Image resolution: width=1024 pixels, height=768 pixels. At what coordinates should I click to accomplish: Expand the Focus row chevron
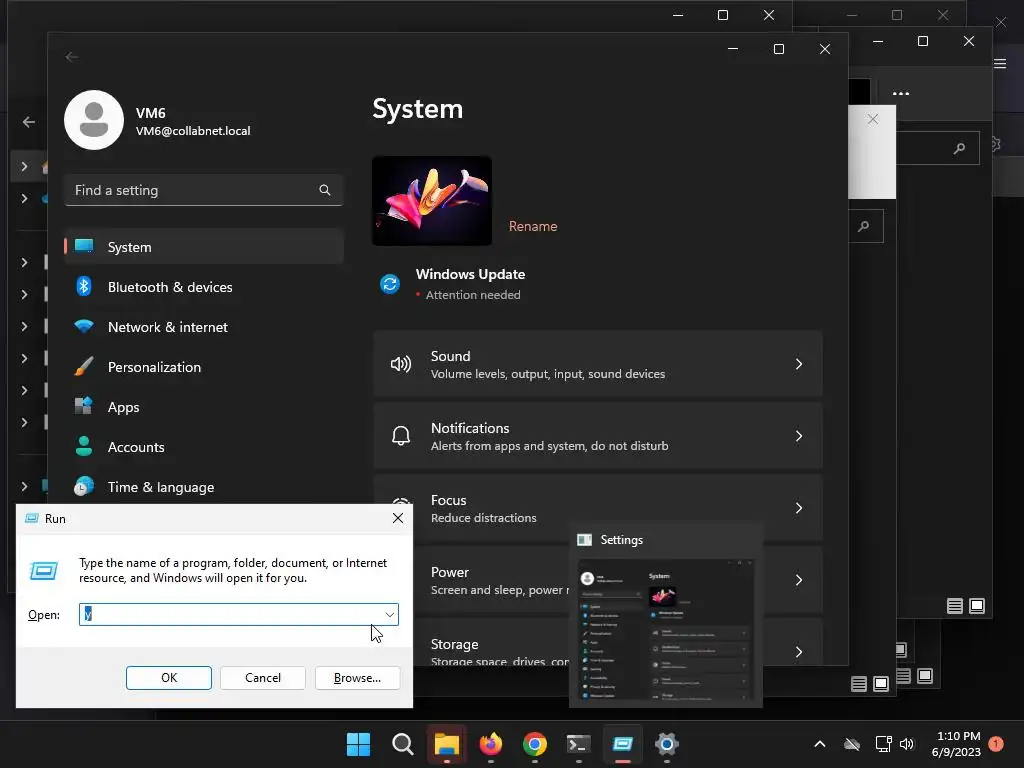799,508
